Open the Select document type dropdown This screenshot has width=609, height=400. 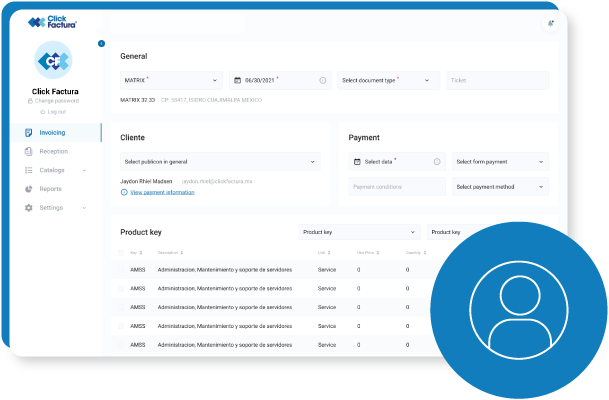point(389,80)
